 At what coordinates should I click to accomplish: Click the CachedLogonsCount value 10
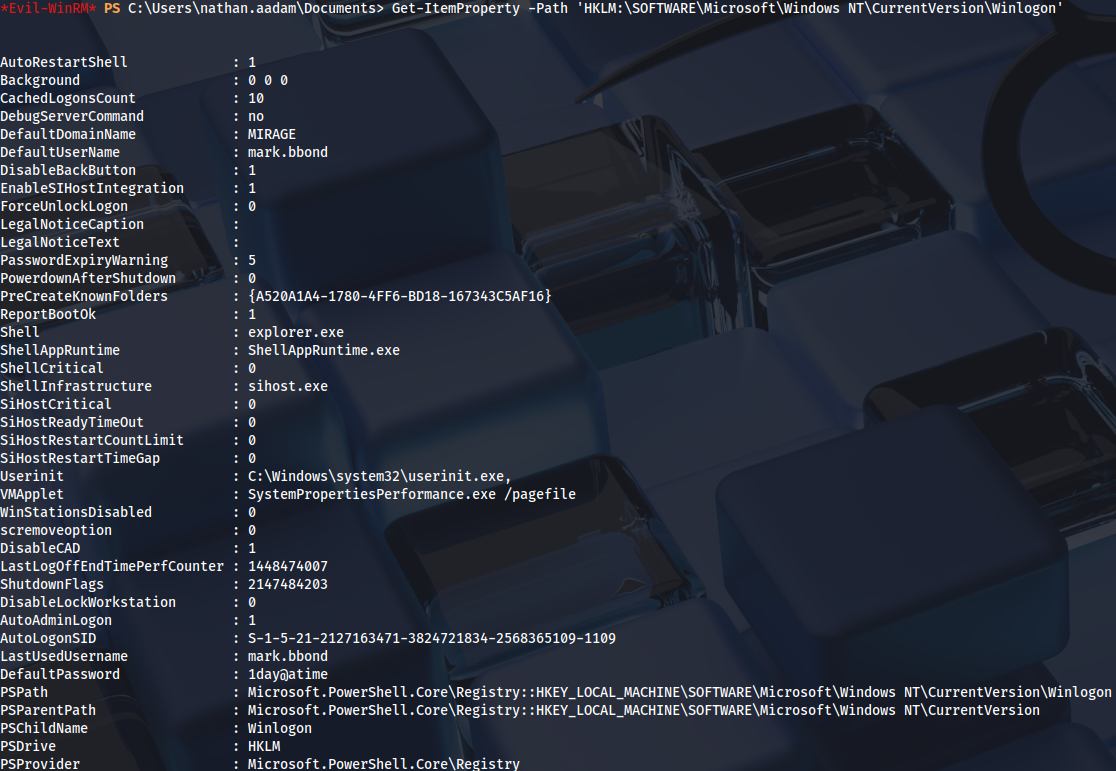point(256,98)
